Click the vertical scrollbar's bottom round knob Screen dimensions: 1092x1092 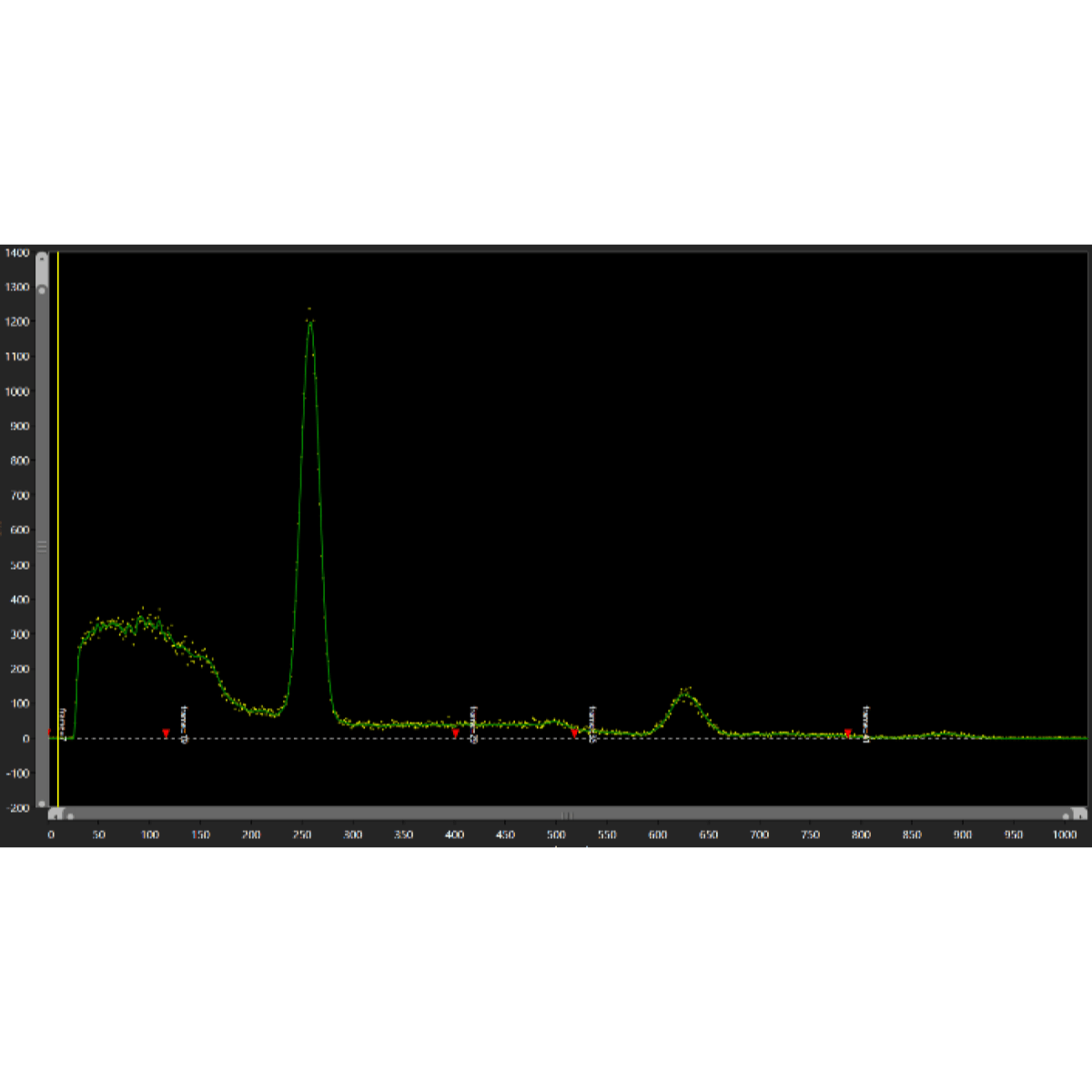[42, 804]
